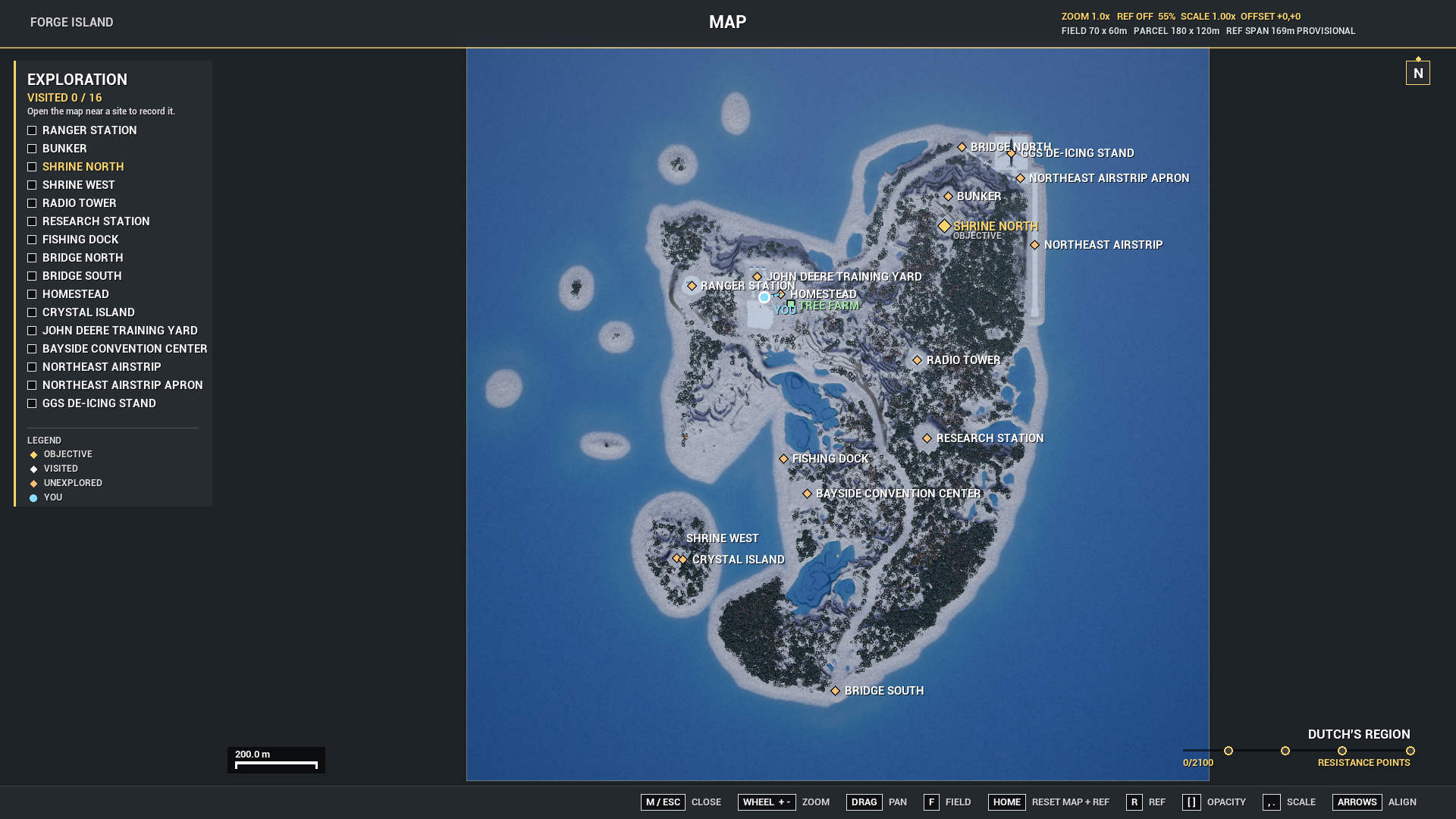Toggle the Ranger Station checkbox
1456x819 pixels.
pos(32,130)
